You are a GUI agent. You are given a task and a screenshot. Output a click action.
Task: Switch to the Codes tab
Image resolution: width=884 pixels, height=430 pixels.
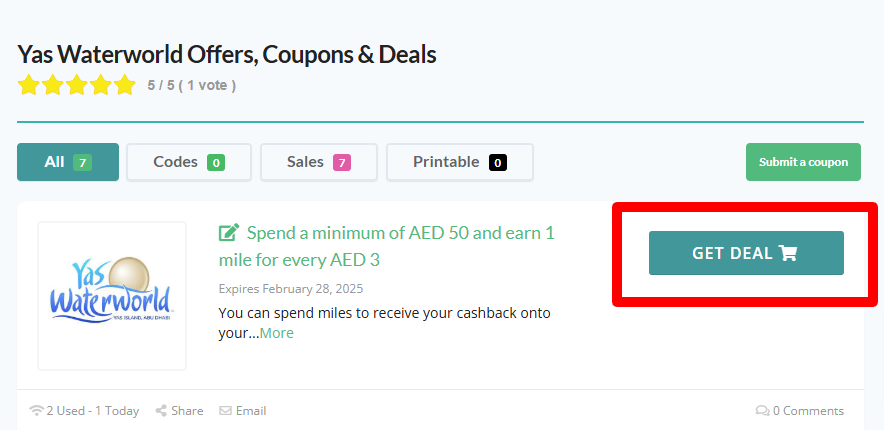188,162
